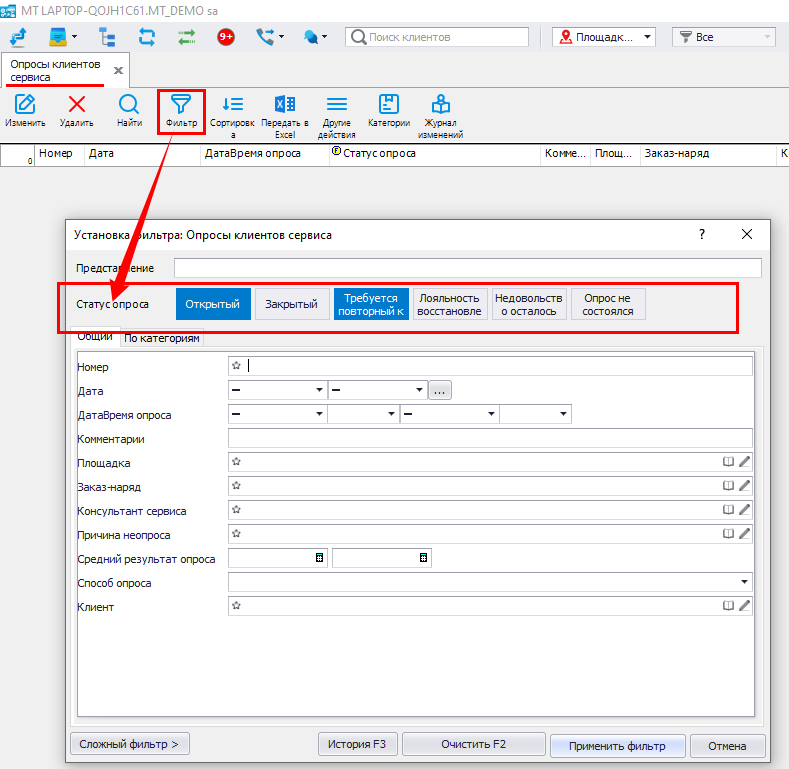The height and width of the screenshot is (769, 789).
Task: Select the Опросы клиентов сервиса tab
Action: point(55,70)
